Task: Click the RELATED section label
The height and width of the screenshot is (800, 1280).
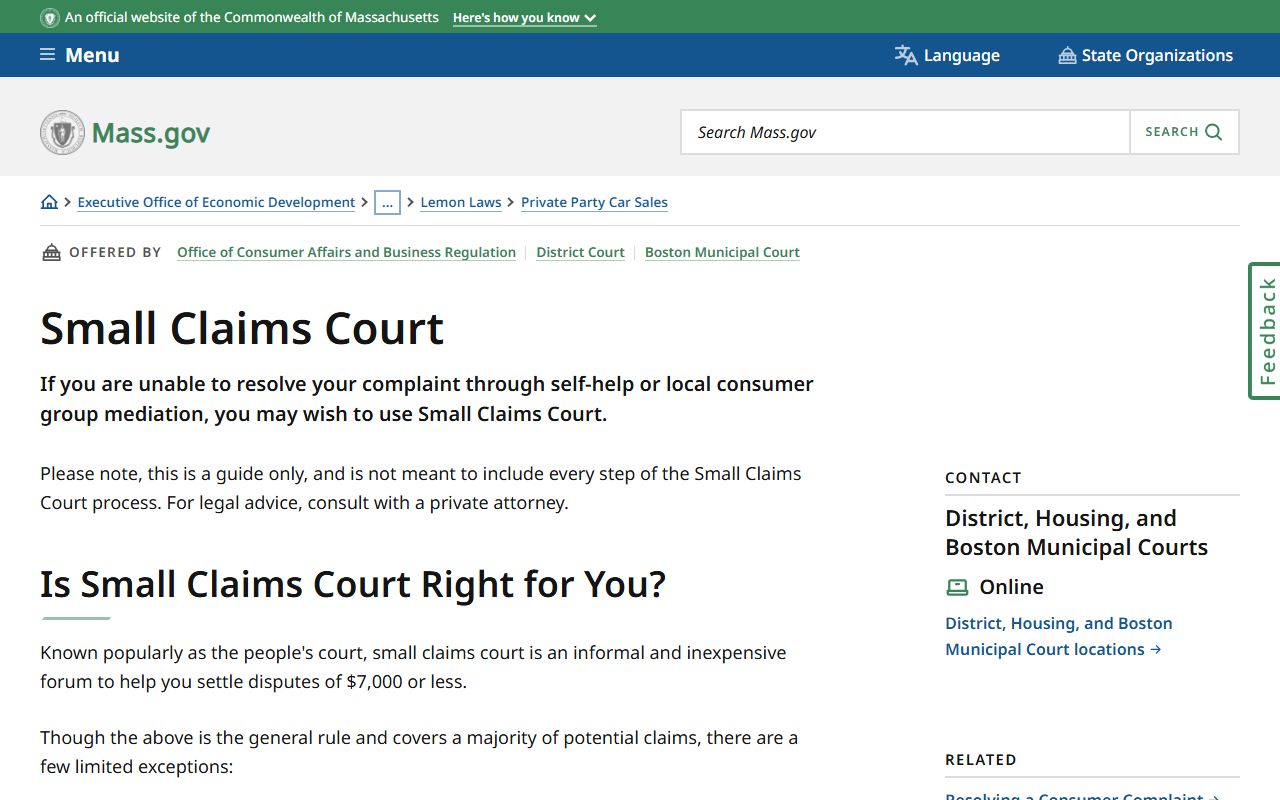Action: click(x=981, y=760)
